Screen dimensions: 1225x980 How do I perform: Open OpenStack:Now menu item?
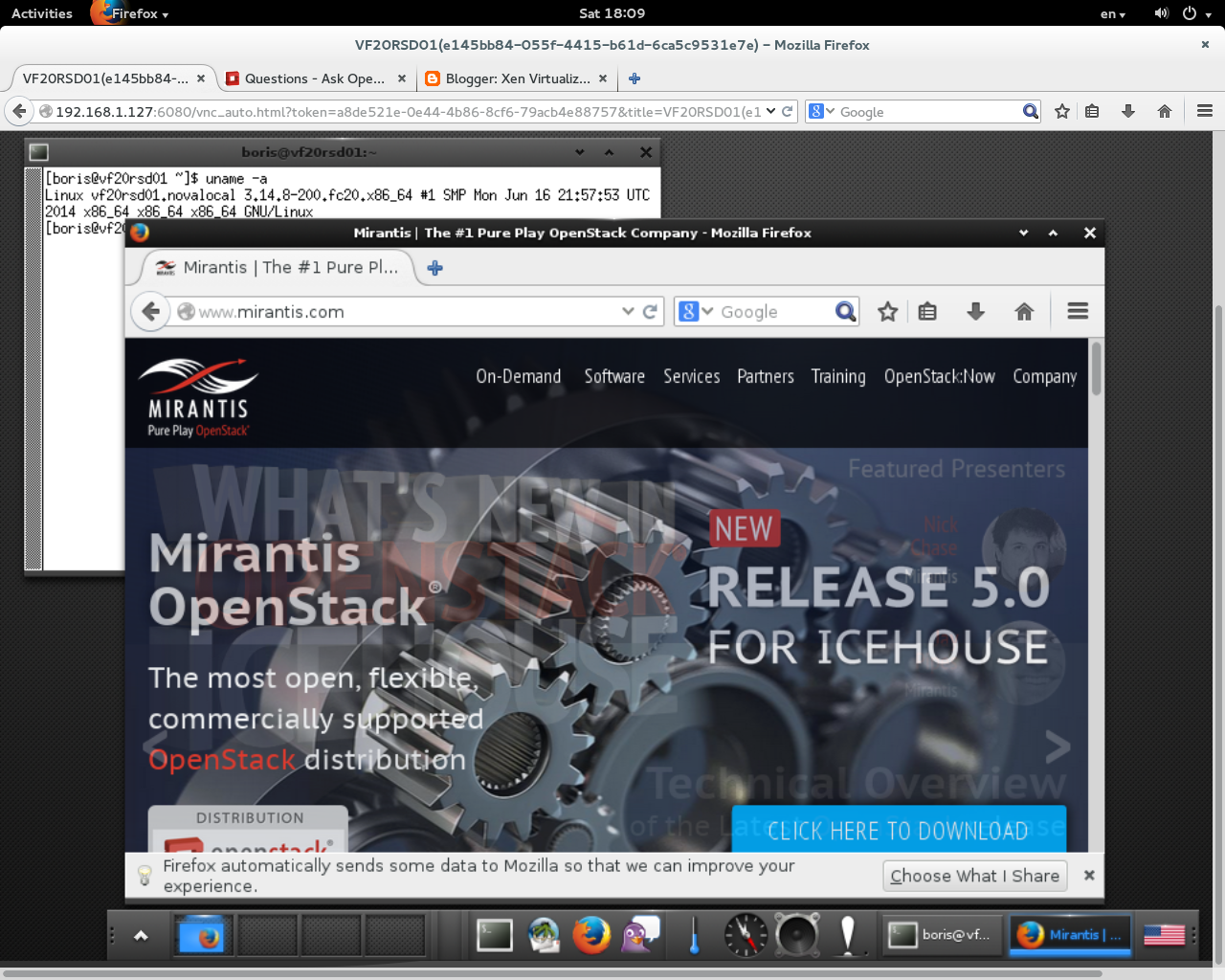tap(940, 376)
